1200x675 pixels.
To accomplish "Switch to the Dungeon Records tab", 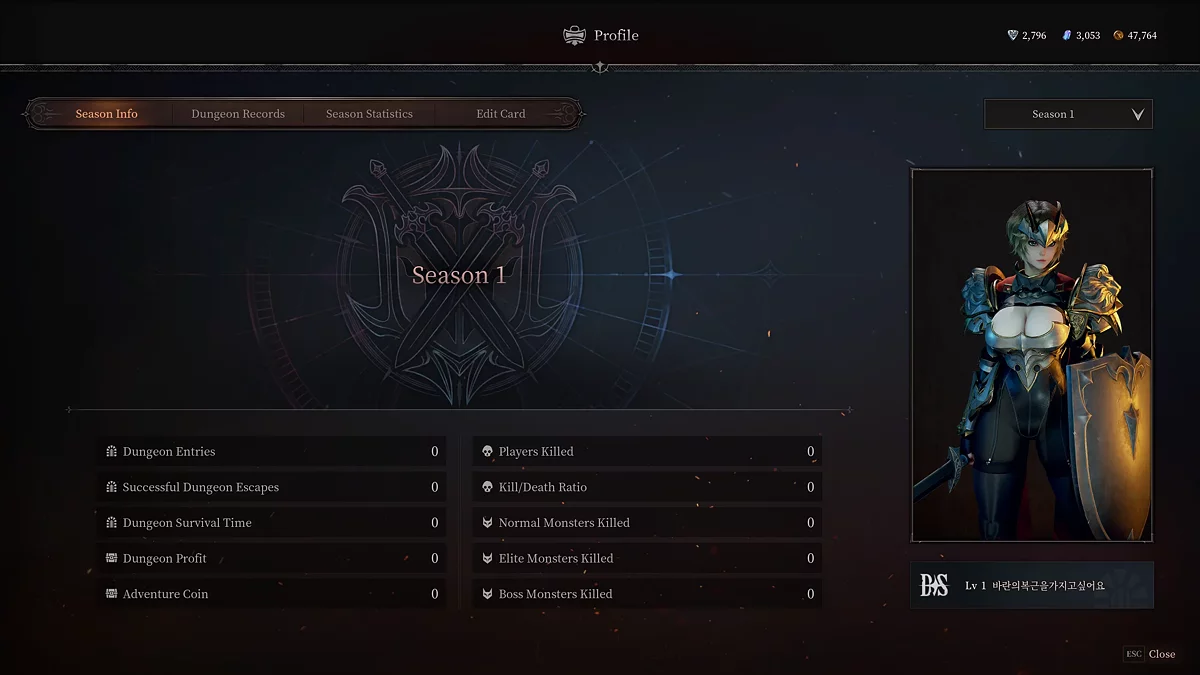I will tap(238, 114).
